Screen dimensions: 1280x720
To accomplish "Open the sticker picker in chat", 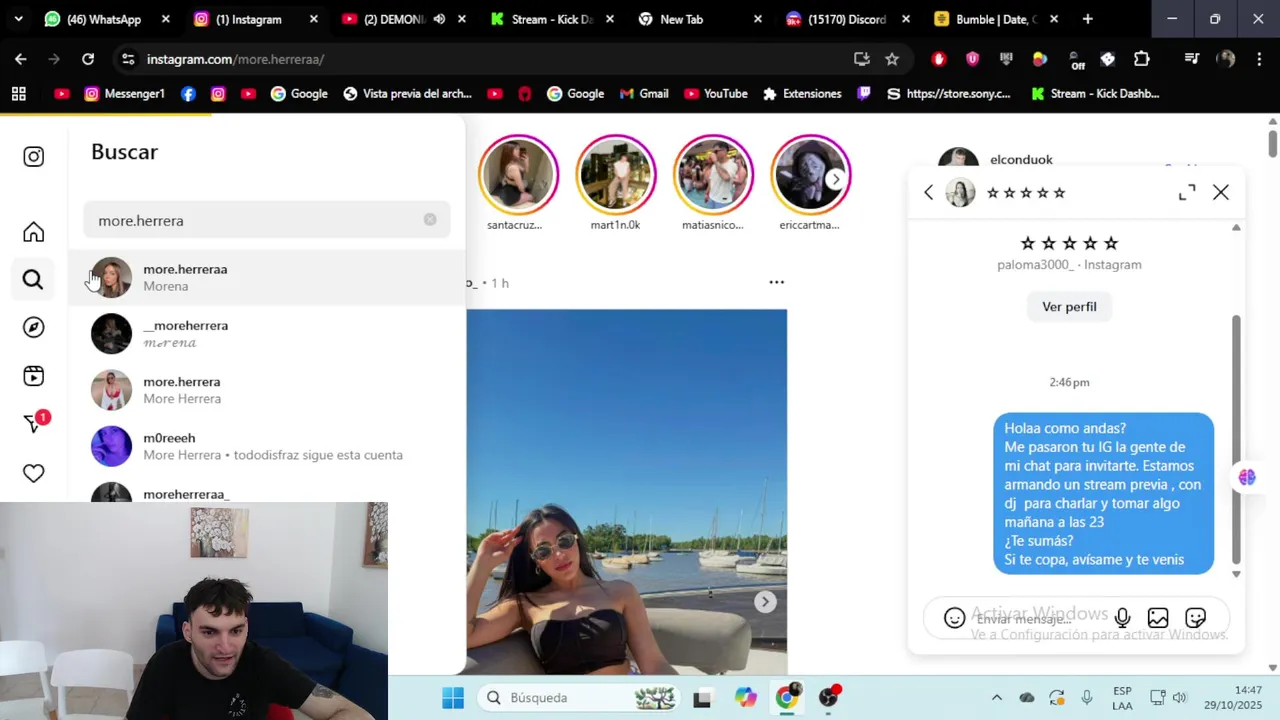I will point(1195,618).
